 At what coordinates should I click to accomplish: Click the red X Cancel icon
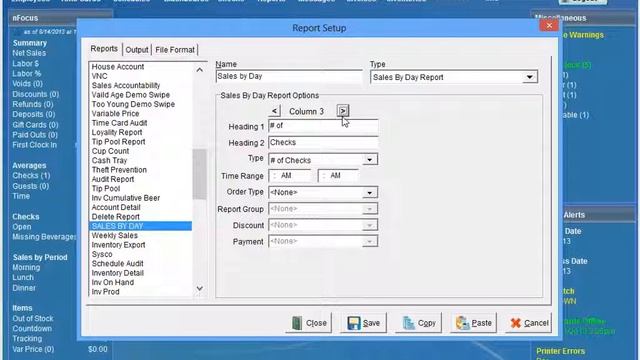click(x=516, y=323)
